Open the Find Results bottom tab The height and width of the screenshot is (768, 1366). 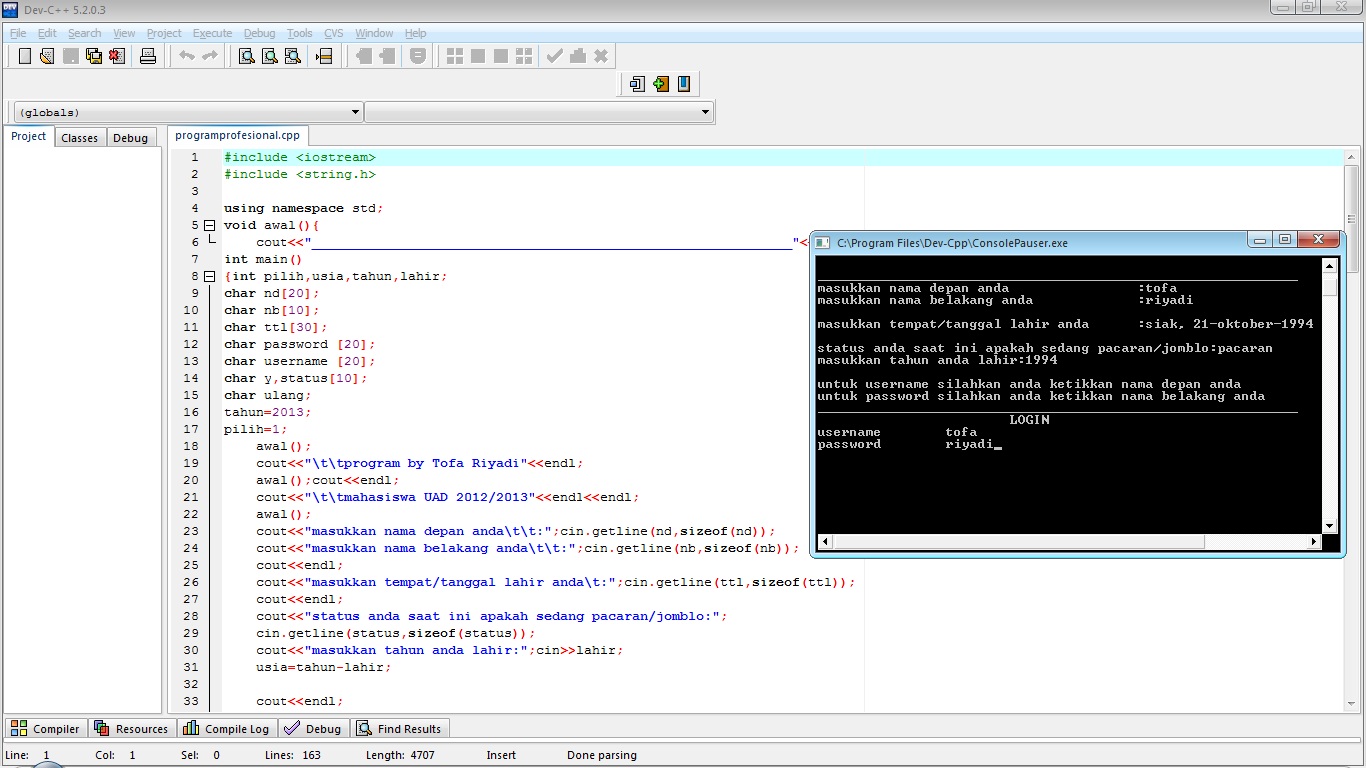click(x=400, y=728)
